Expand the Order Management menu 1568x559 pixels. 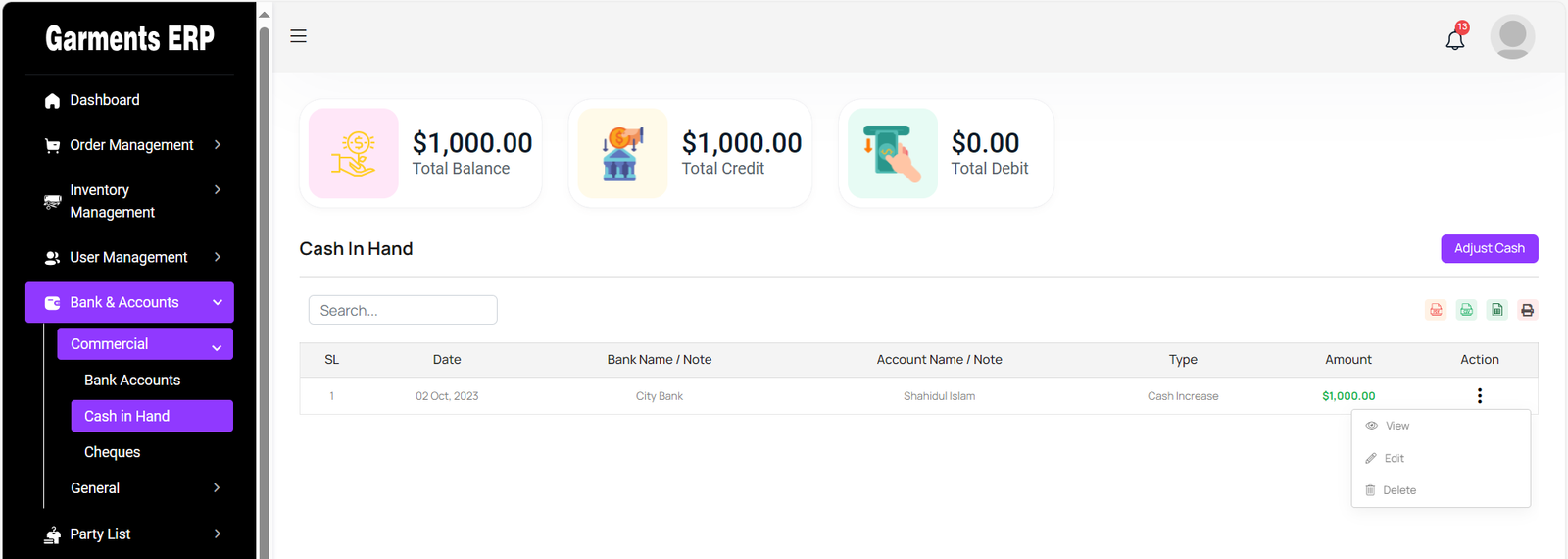coord(131,145)
